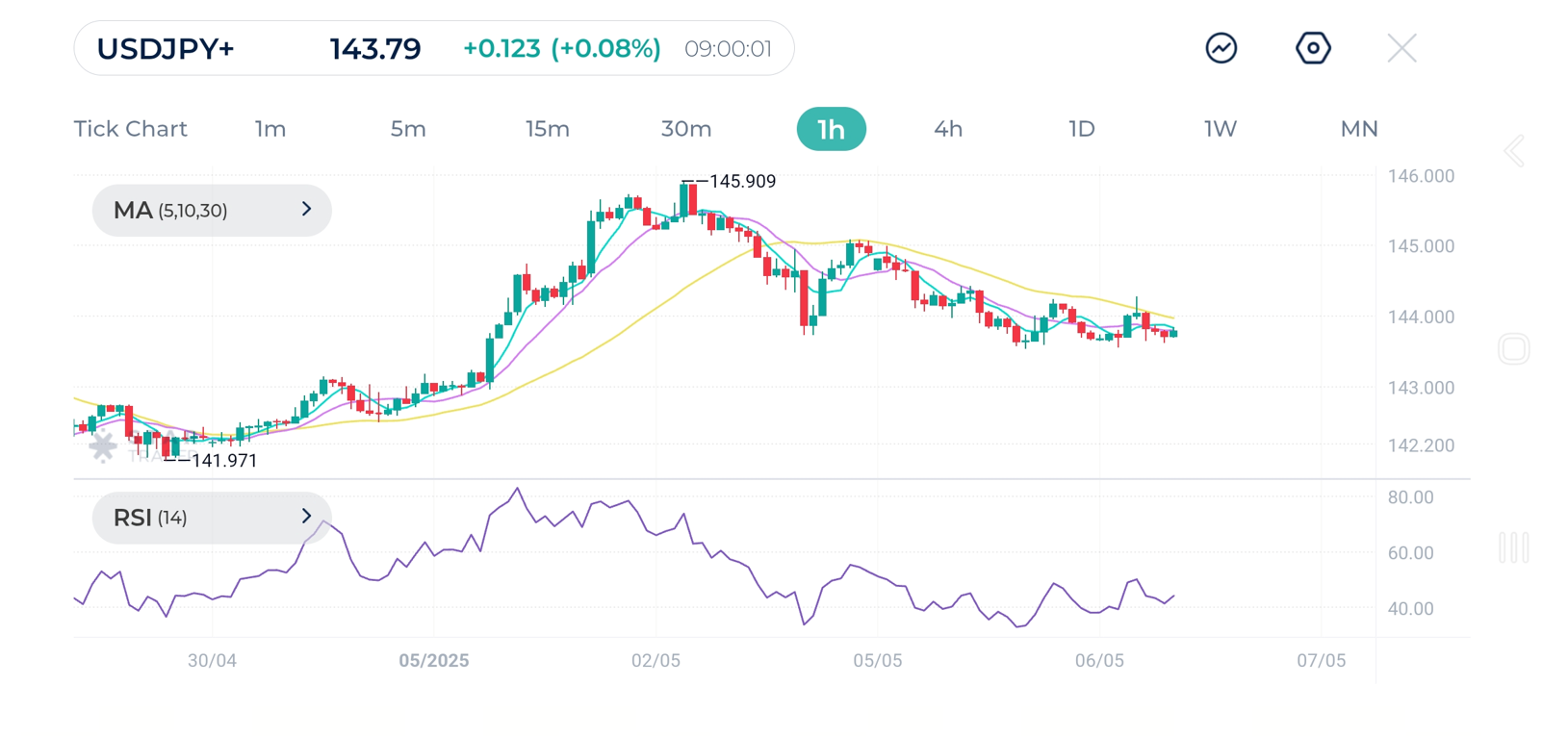
Task: Open the chart indicators icon
Action: click(x=1221, y=48)
